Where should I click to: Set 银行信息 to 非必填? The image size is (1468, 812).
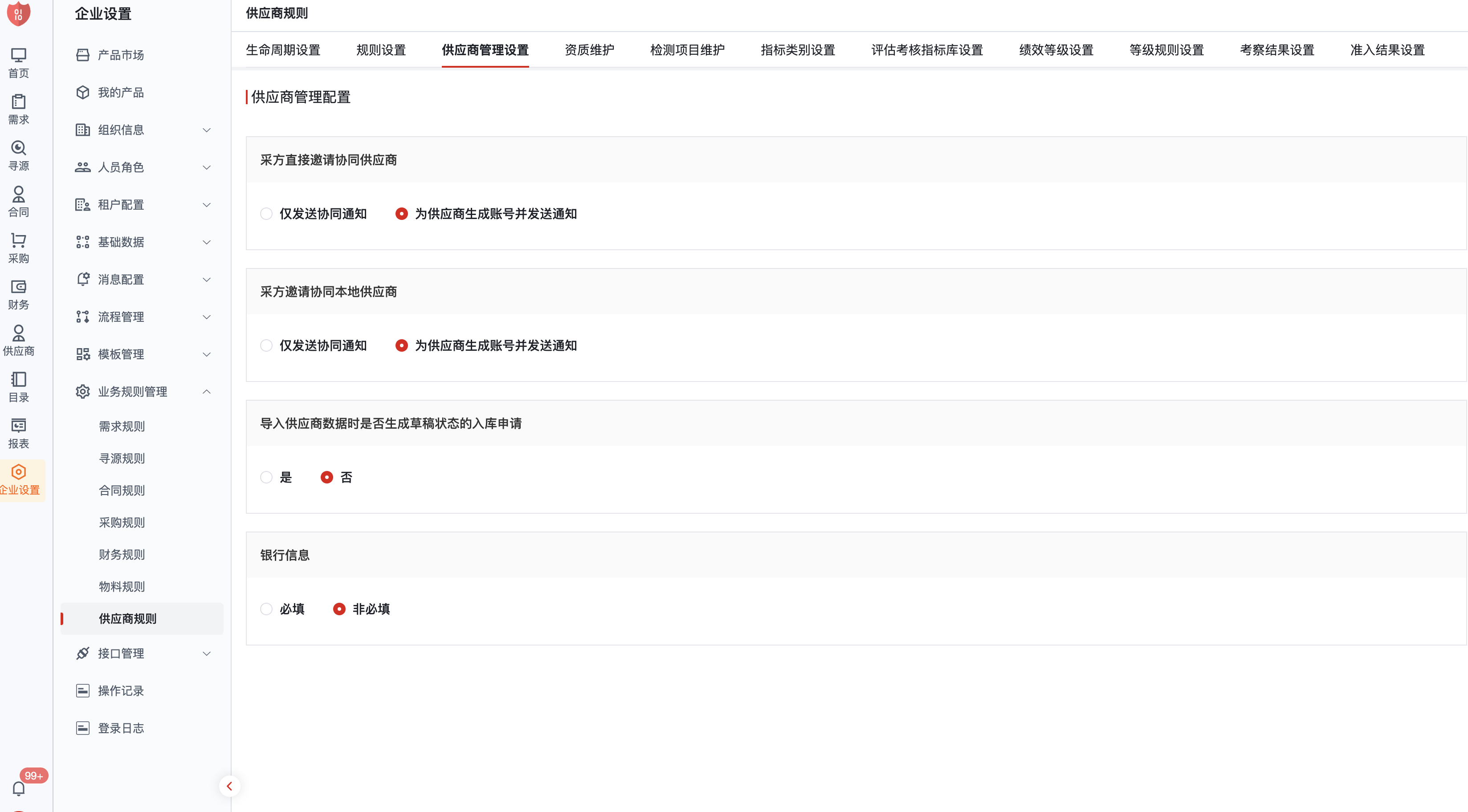pyautogui.click(x=339, y=609)
